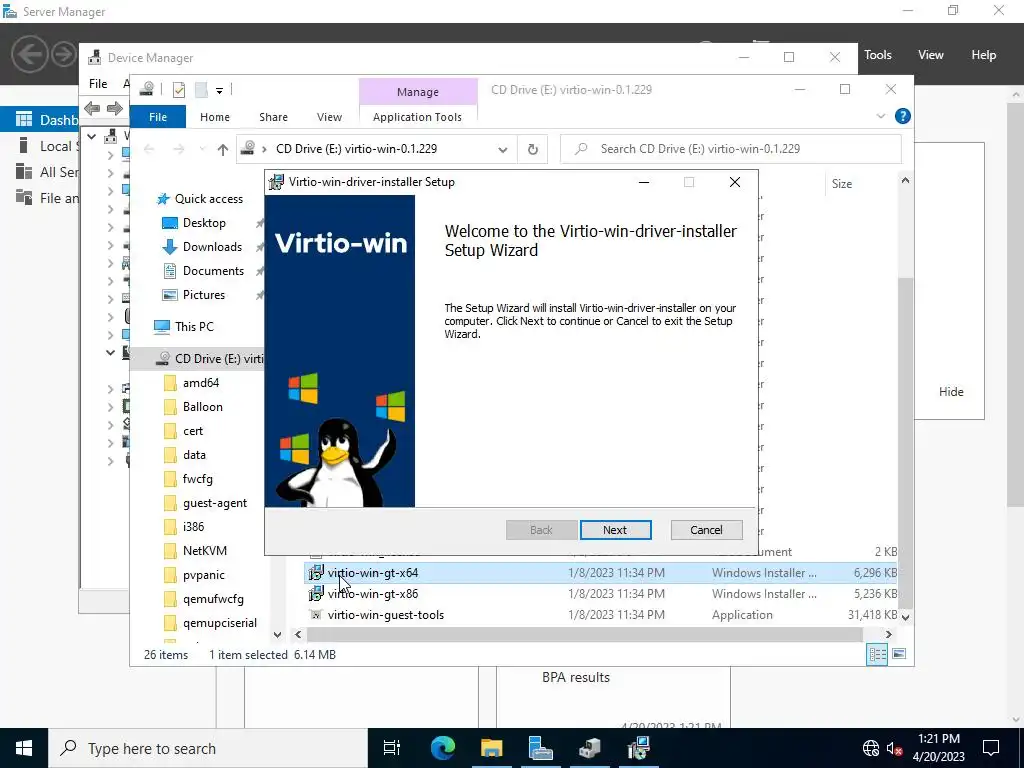Screen dimensions: 1024x768
Task: Launch Microsoft Edge from taskbar
Action: 443,748
